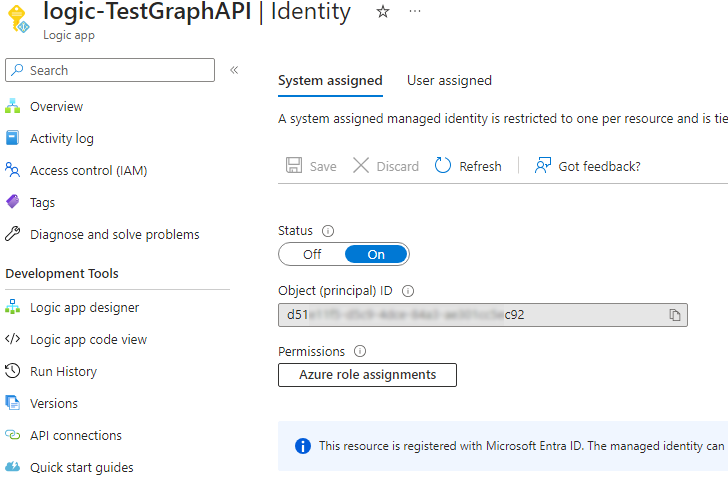728x496 pixels.
Task: Click the Got feedback? label
Action: pyautogui.click(x=599, y=166)
